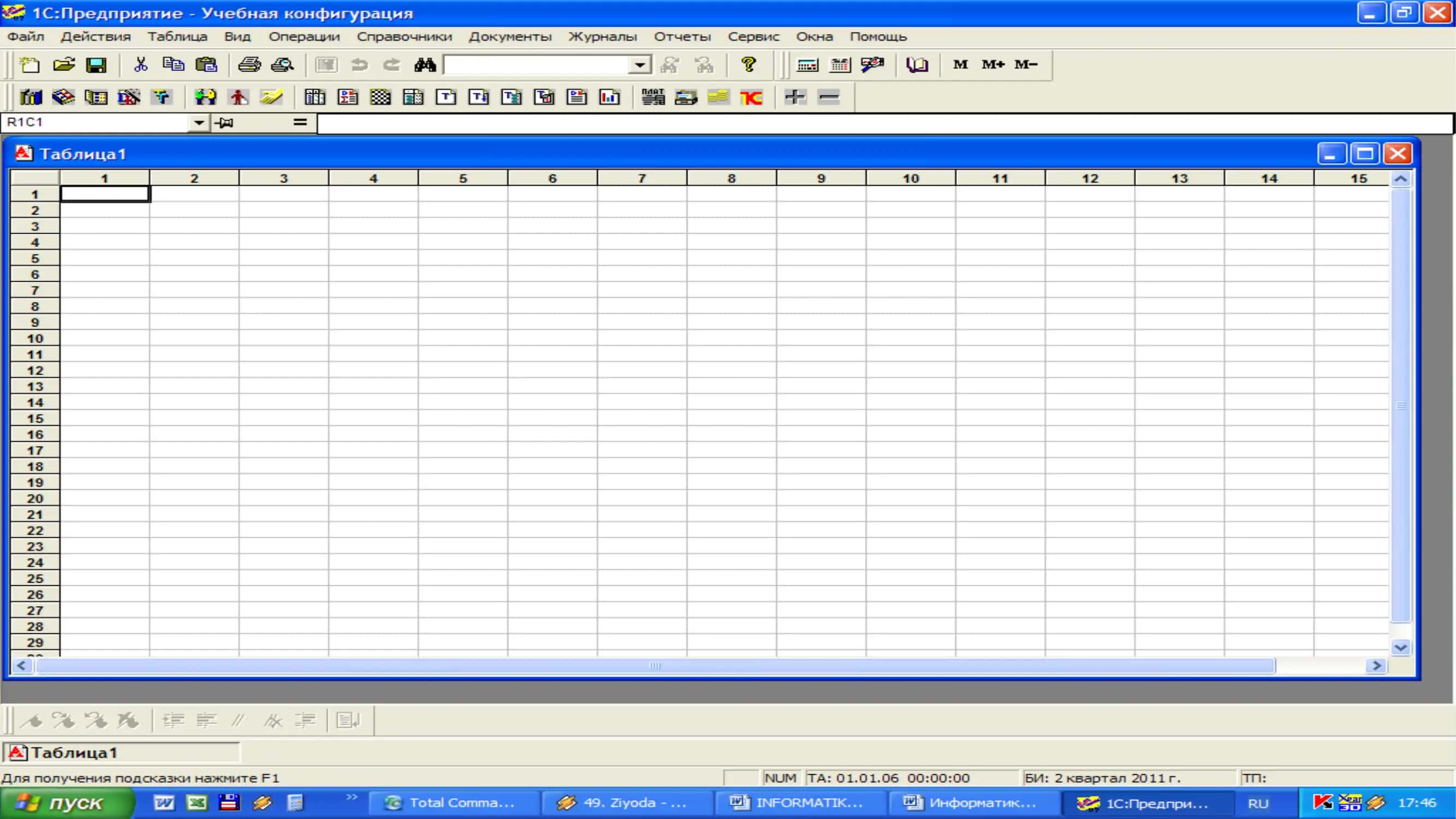Select row header 10
Screen dimensions: 1456x819
35,339
